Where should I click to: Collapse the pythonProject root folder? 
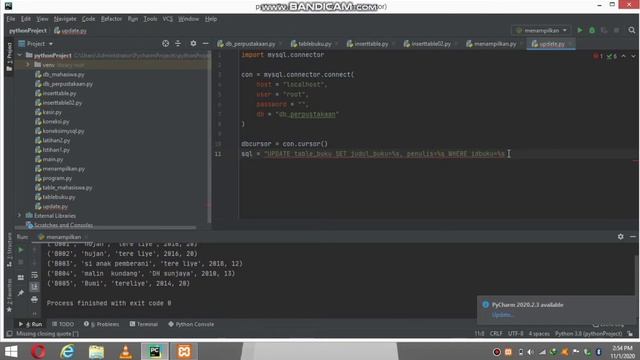20,55
